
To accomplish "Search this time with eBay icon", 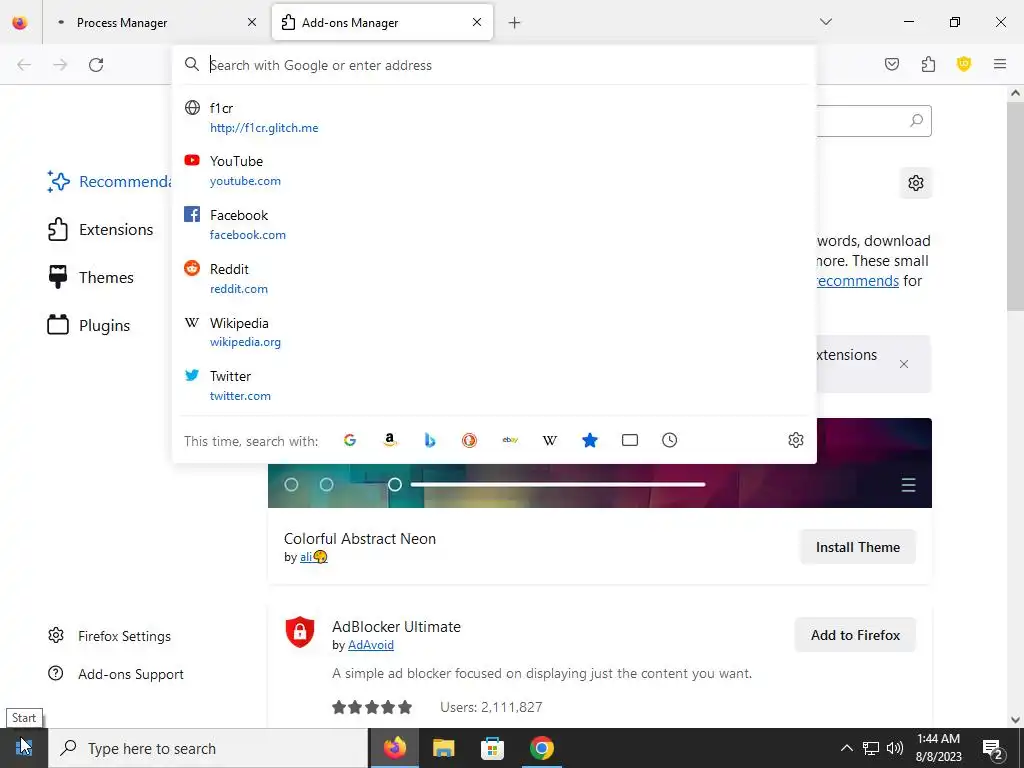I will [x=510, y=440].
